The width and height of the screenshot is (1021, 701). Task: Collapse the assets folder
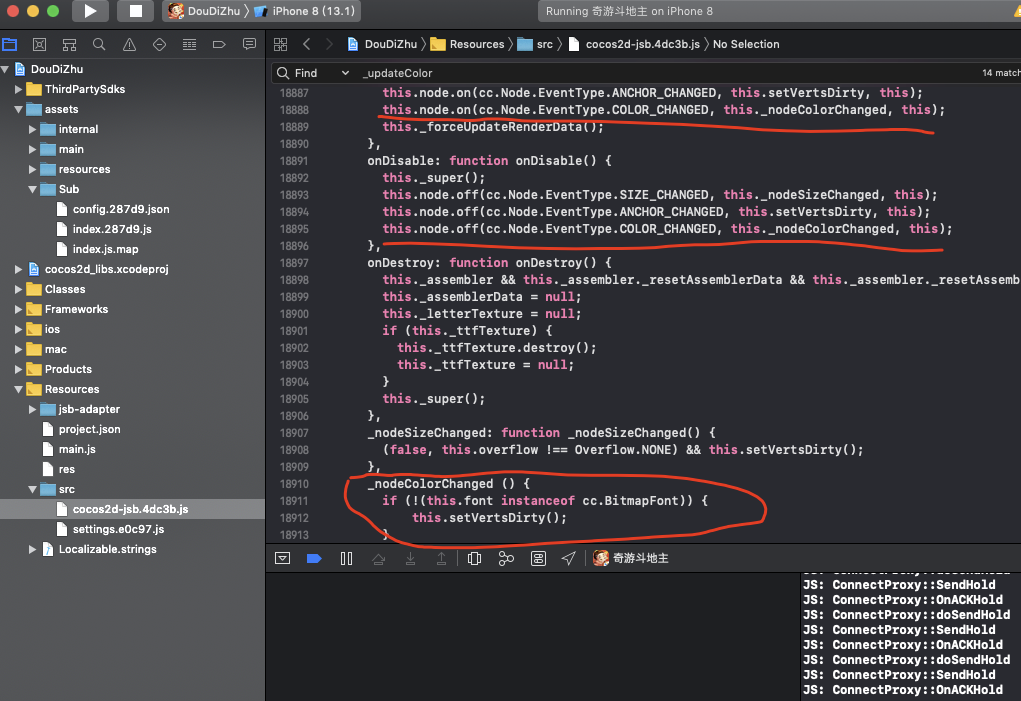[x=18, y=109]
